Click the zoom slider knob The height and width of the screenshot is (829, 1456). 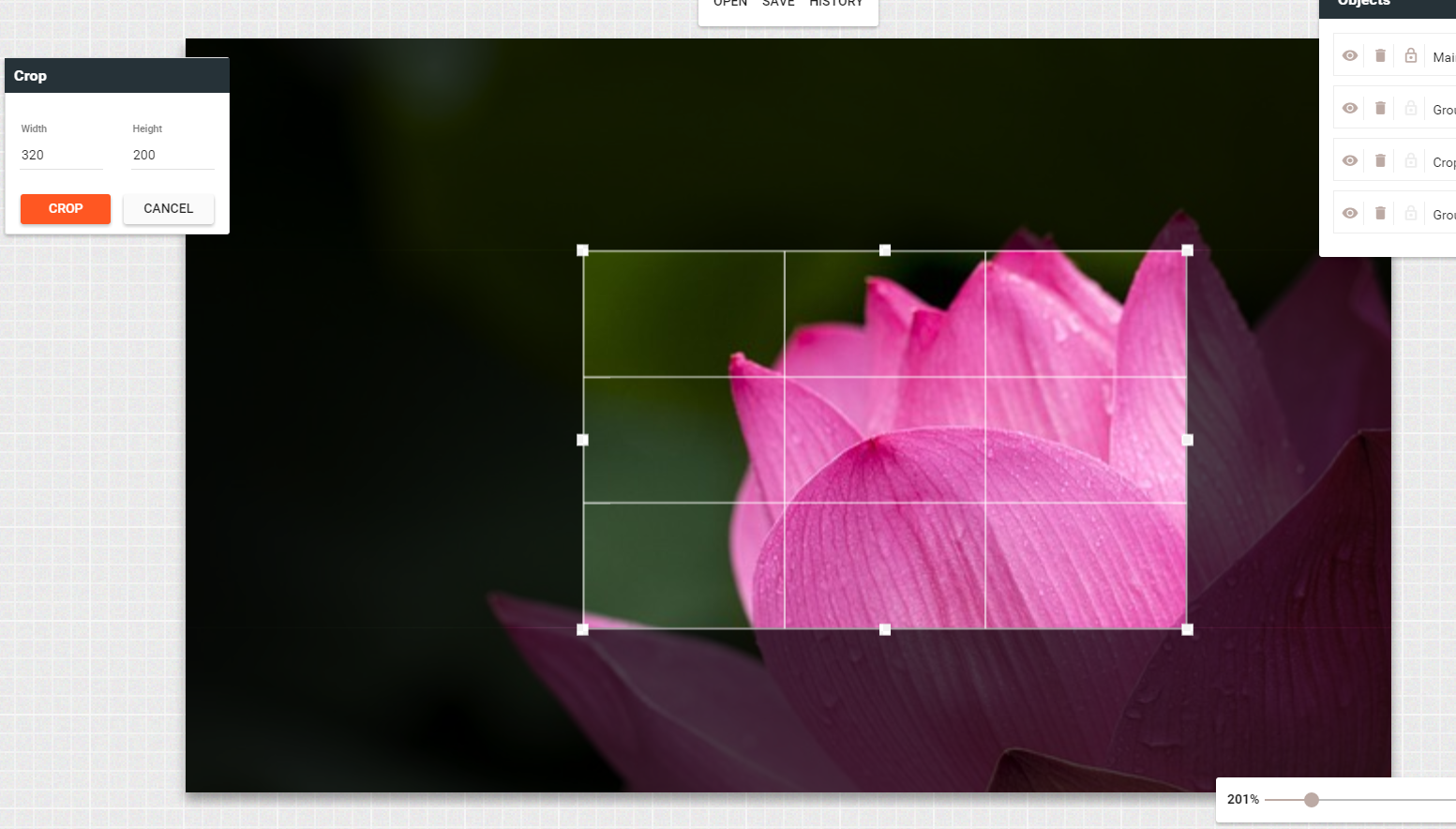click(x=1312, y=800)
